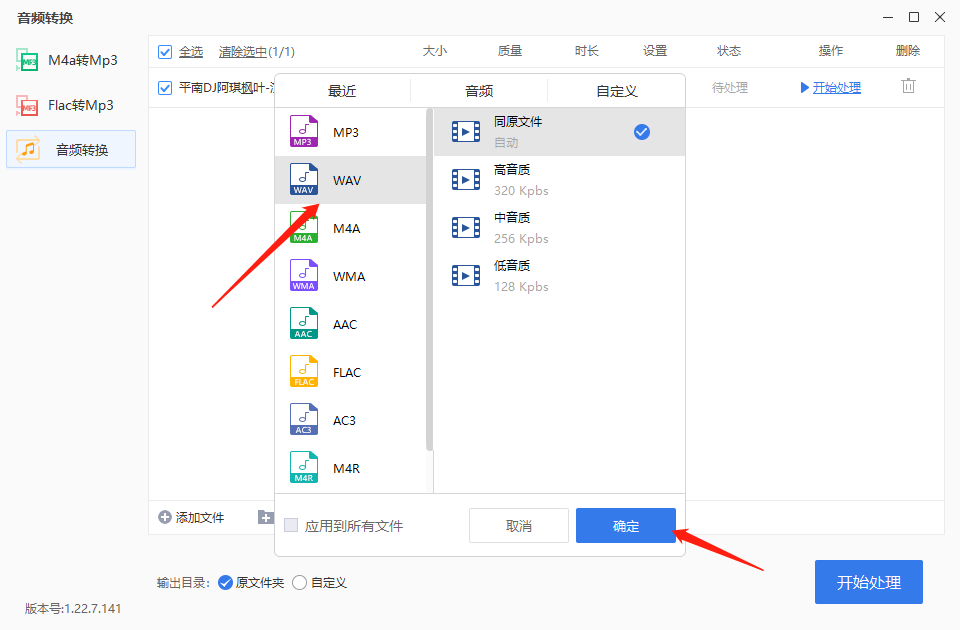Viewport: 960px width, 630px height.
Task: Close the 音频转换 window
Action: point(940,17)
